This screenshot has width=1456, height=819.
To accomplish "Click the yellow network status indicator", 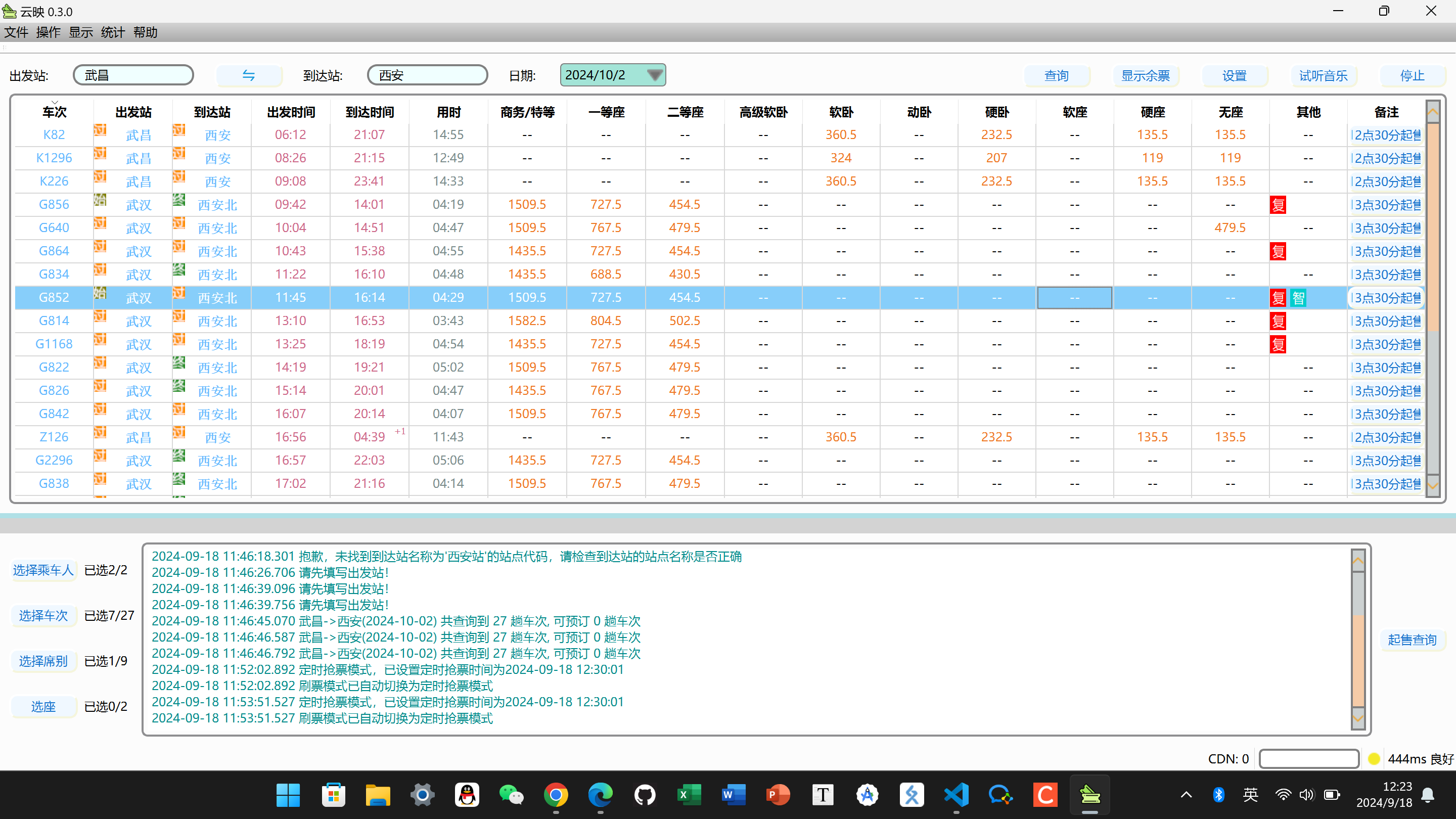I will pos(1374,759).
